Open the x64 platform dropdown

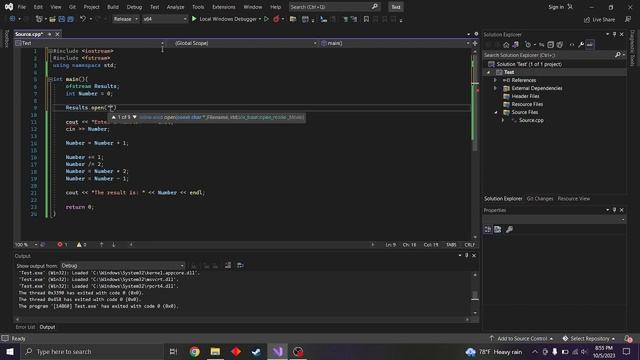pyautogui.click(x=165, y=19)
